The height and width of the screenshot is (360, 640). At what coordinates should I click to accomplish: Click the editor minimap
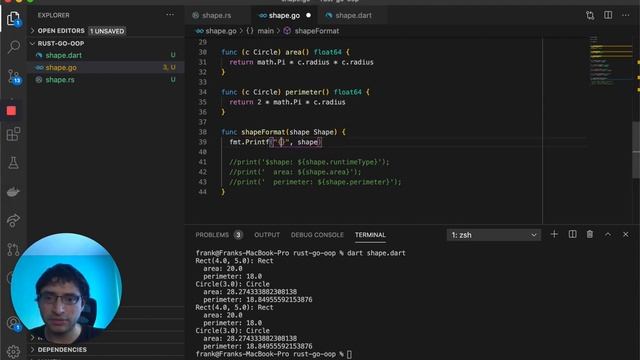click(610, 61)
